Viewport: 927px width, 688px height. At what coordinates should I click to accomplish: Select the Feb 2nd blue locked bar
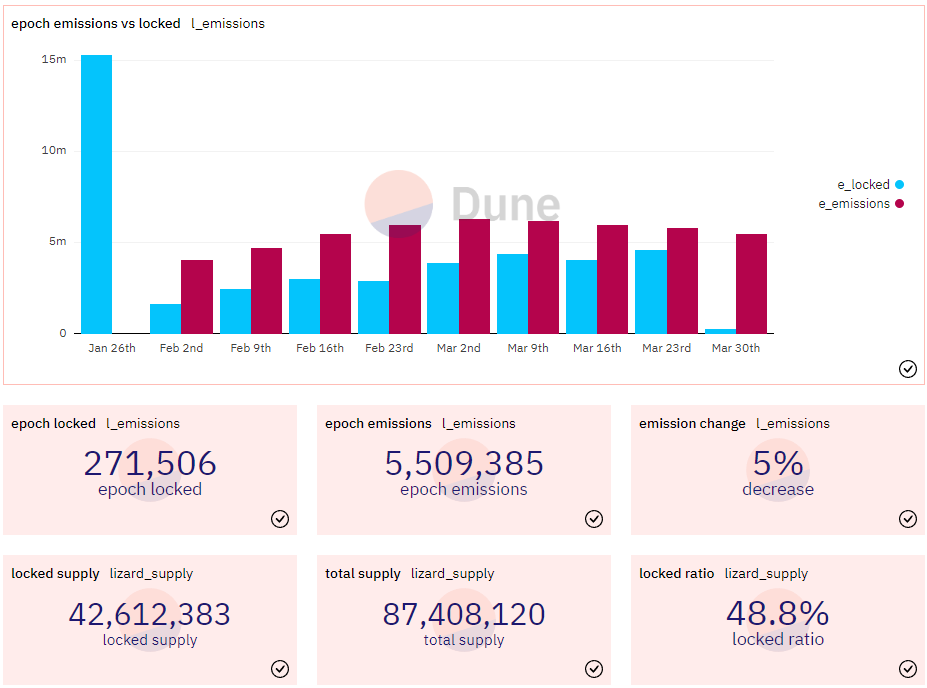tap(166, 319)
